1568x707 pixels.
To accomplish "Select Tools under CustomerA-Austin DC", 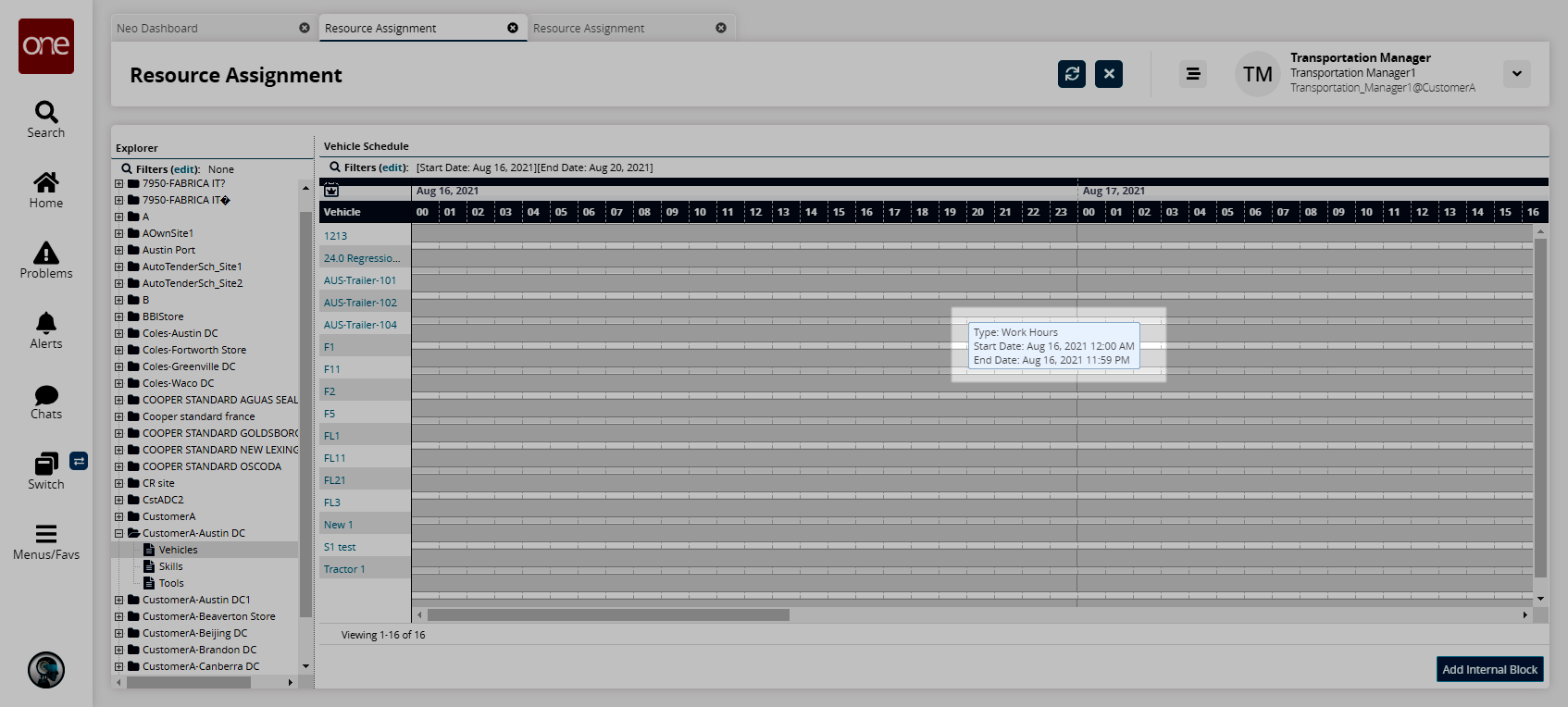I will tap(171, 583).
